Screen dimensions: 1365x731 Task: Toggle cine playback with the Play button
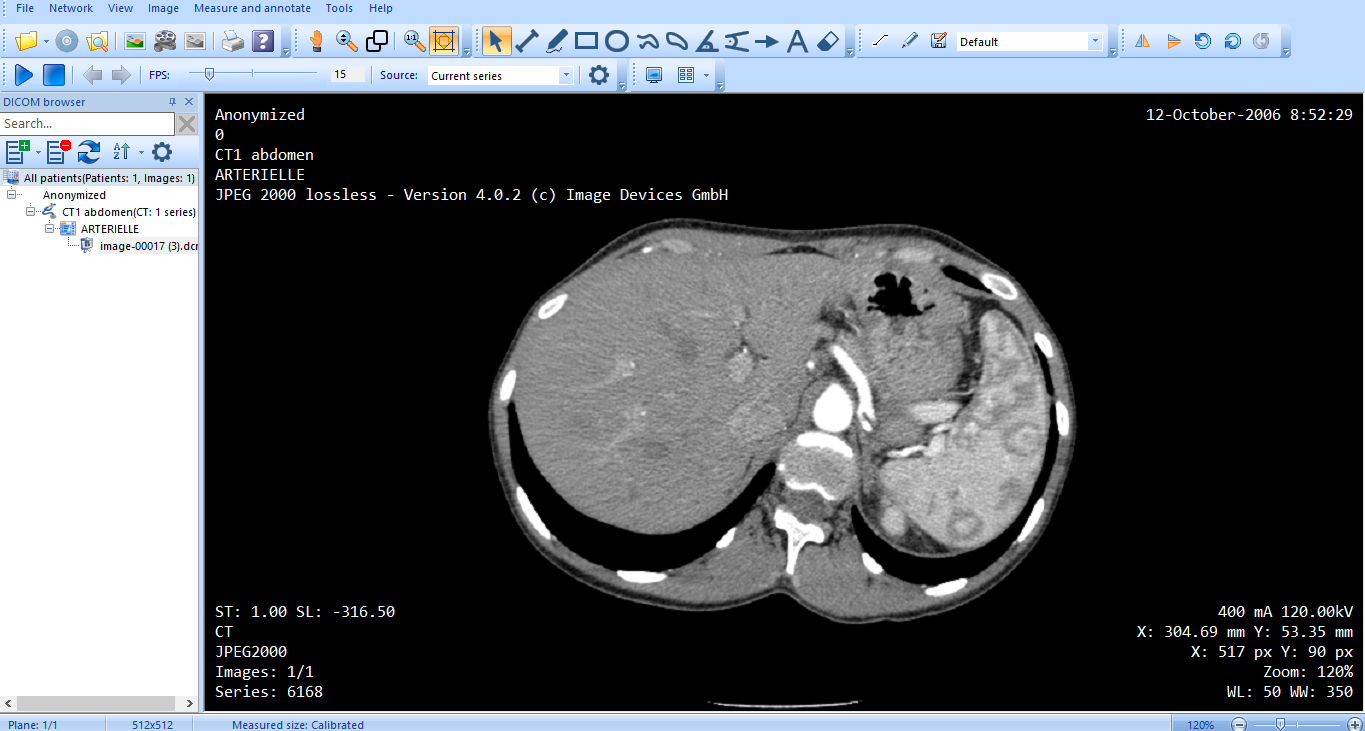point(23,74)
